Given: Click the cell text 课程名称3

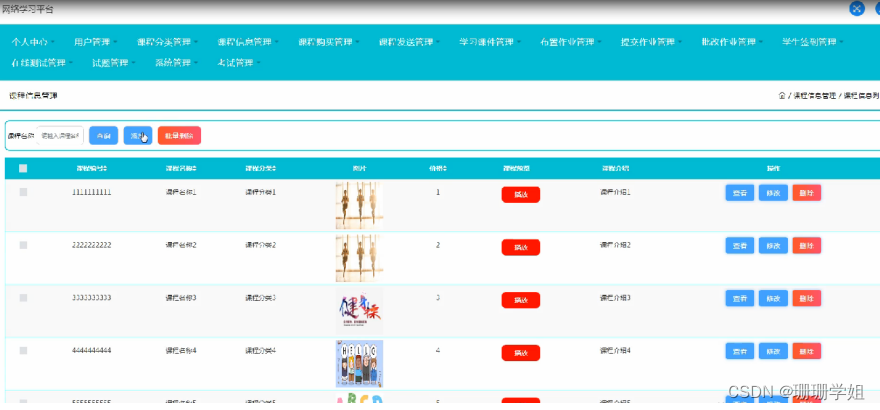Looking at the screenshot, I should point(181,297).
